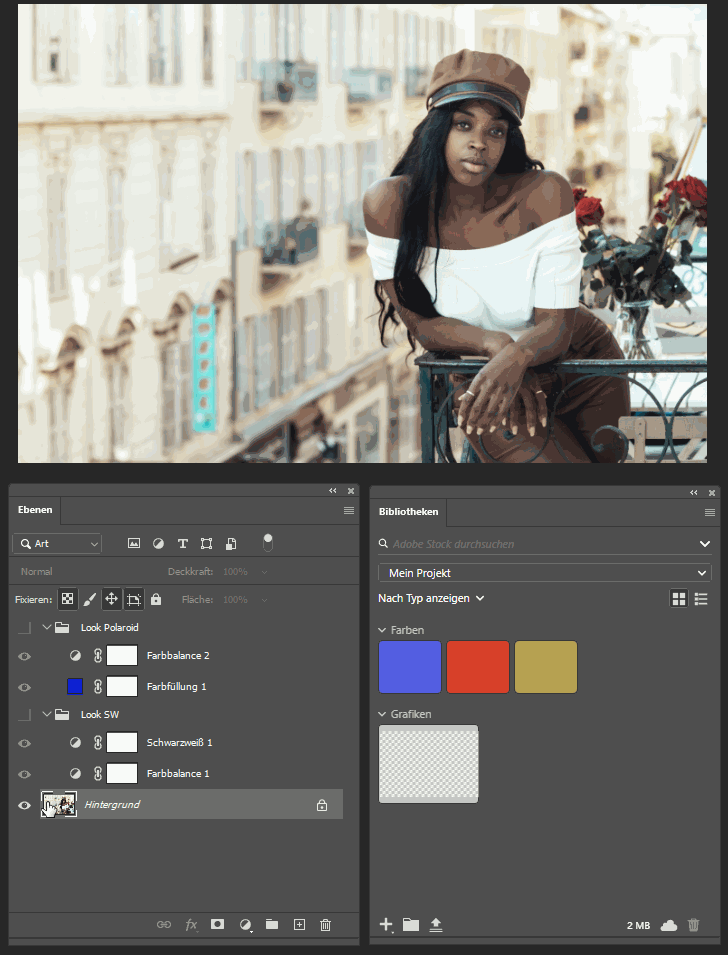The height and width of the screenshot is (955, 728).
Task: Select the Bibliotheken panel tab
Action: point(408,511)
